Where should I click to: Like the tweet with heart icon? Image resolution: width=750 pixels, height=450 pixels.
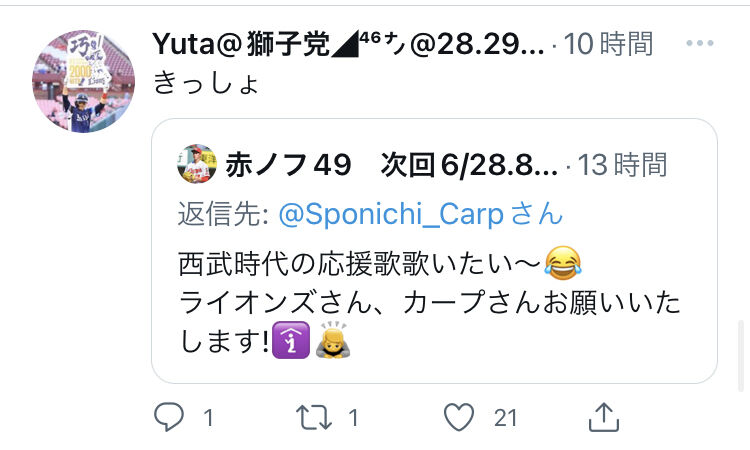(459, 417)
